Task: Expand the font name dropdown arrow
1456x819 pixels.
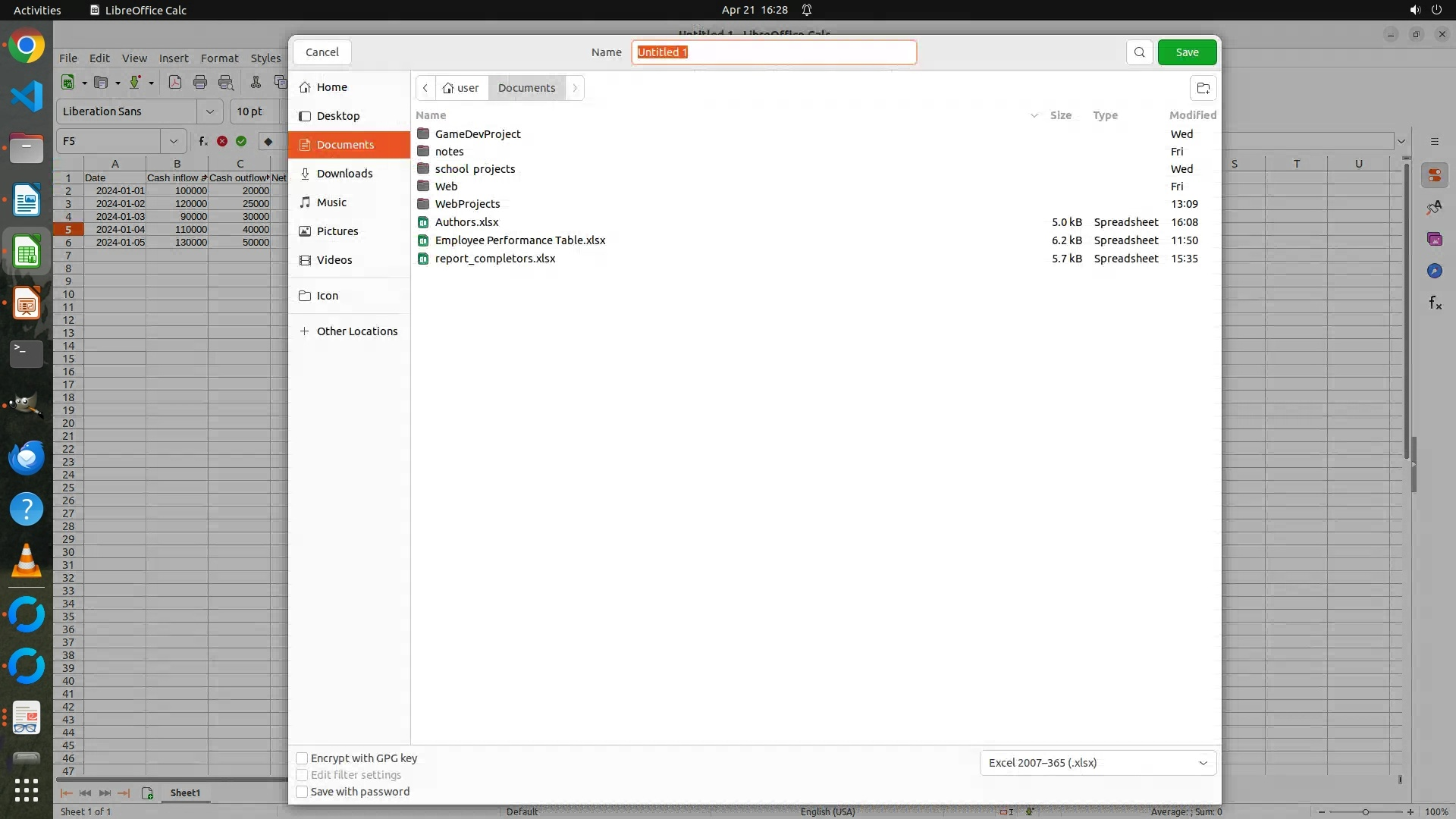Action: [x=210, y=111]
